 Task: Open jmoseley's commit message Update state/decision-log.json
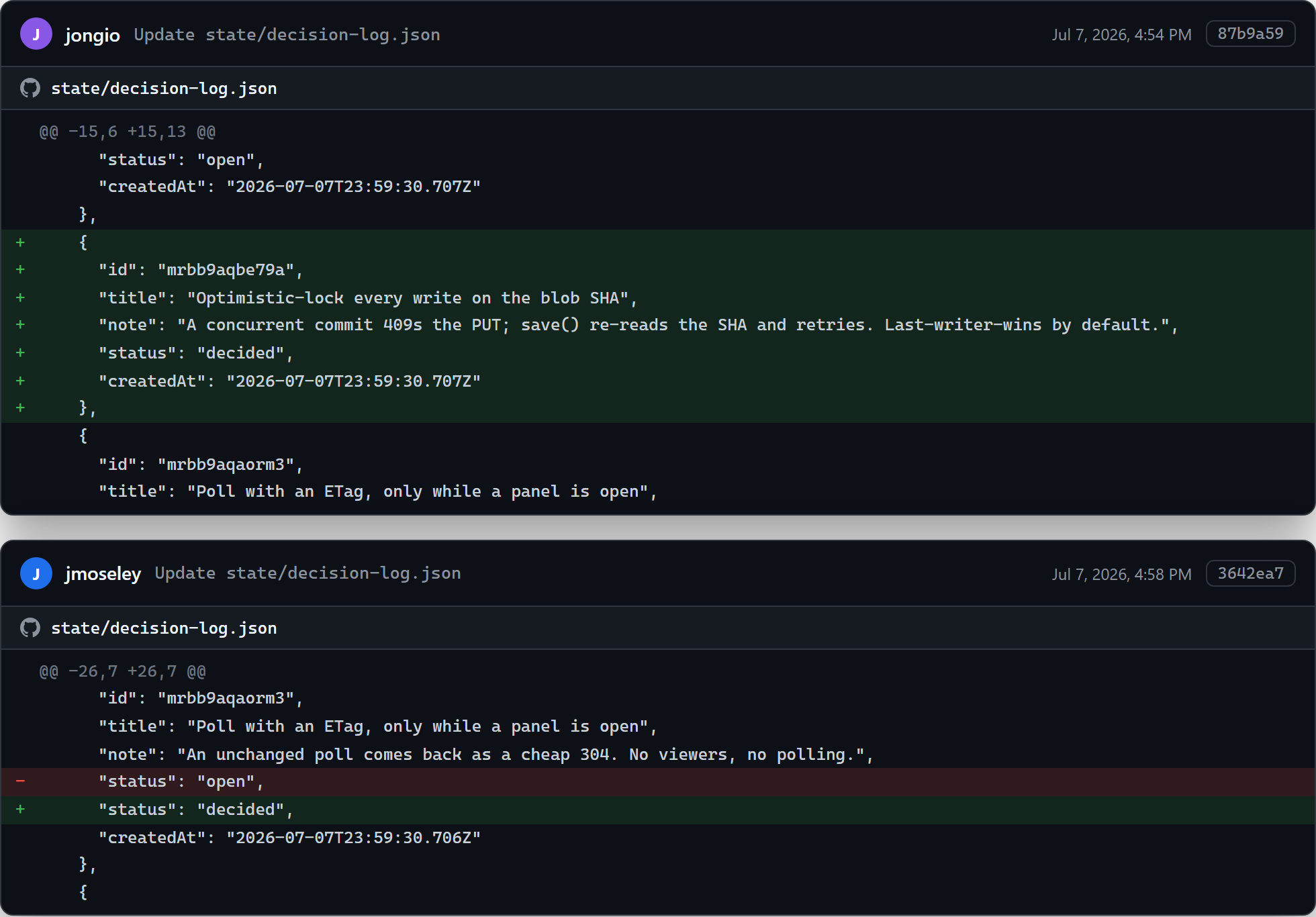click(308, 573)
